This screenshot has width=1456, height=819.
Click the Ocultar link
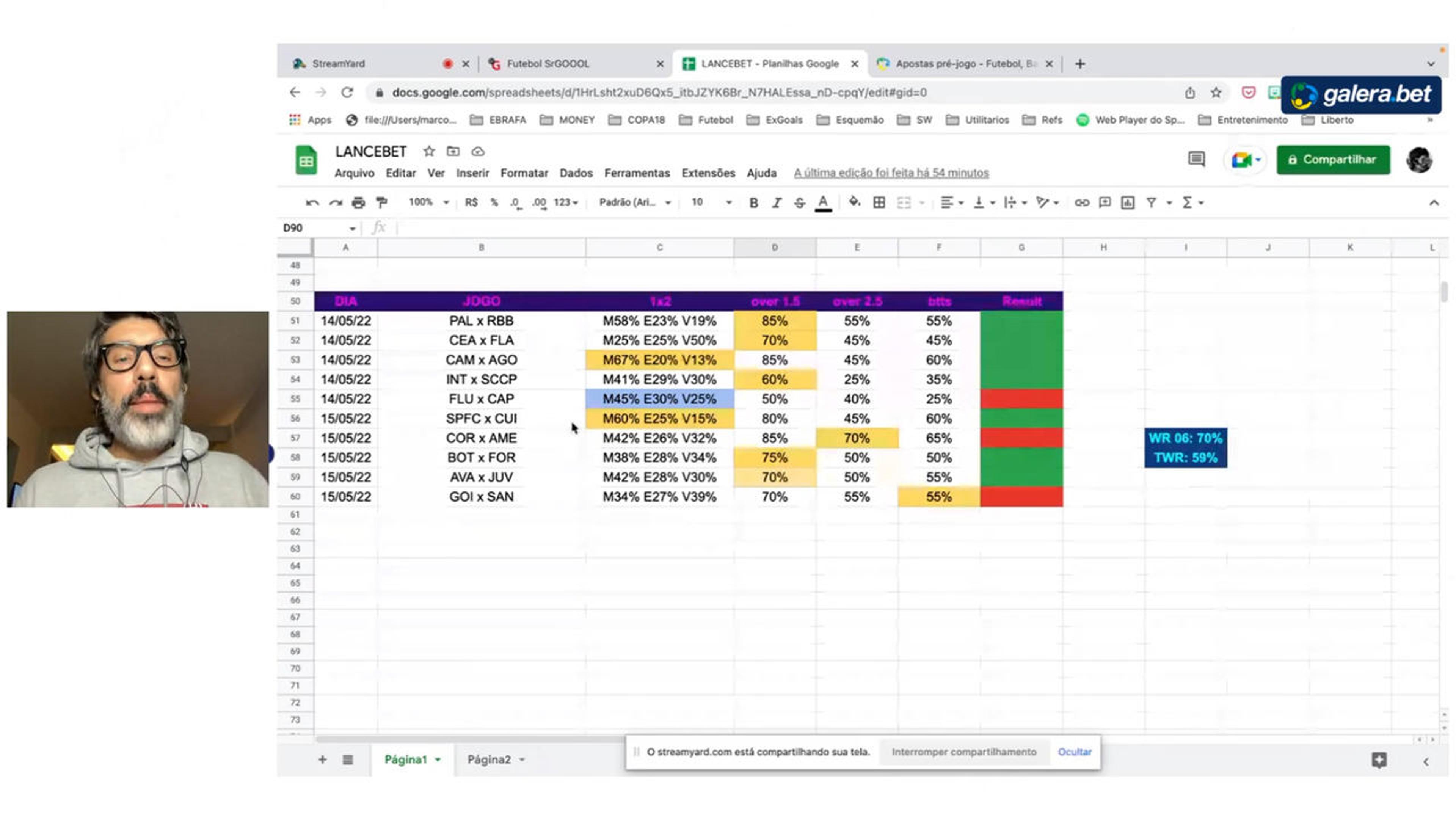coord(1075,752)
